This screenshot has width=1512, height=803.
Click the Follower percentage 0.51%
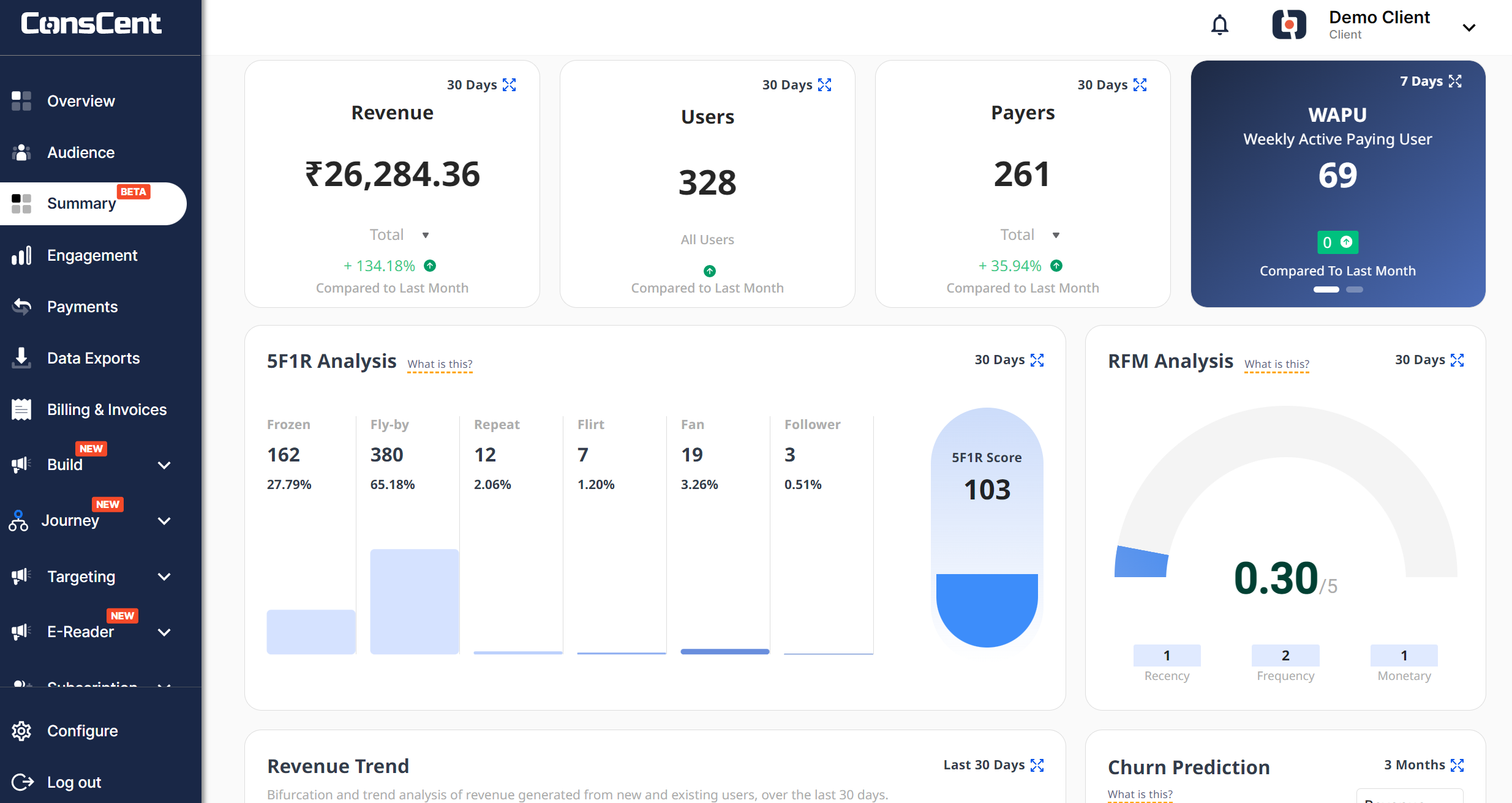(803, 485)
